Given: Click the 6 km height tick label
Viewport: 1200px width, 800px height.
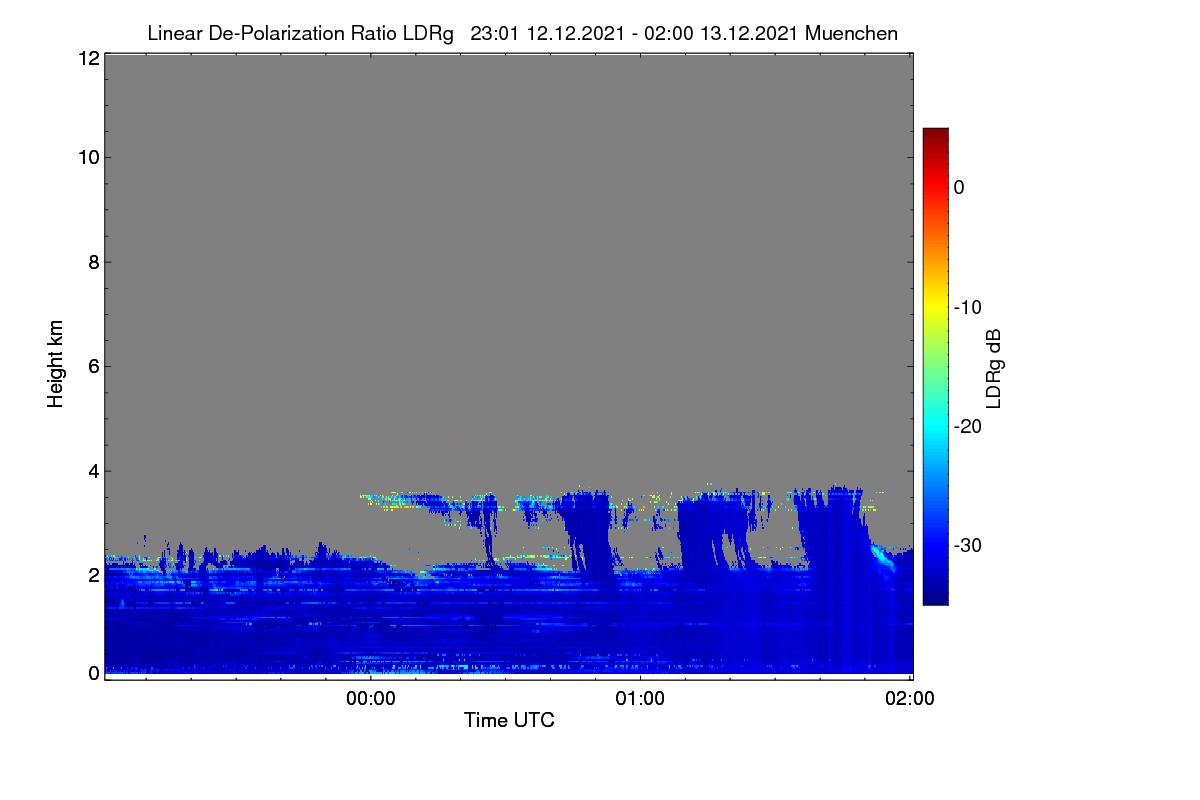Looking at the screenshot, I should [x=93, y=367].
